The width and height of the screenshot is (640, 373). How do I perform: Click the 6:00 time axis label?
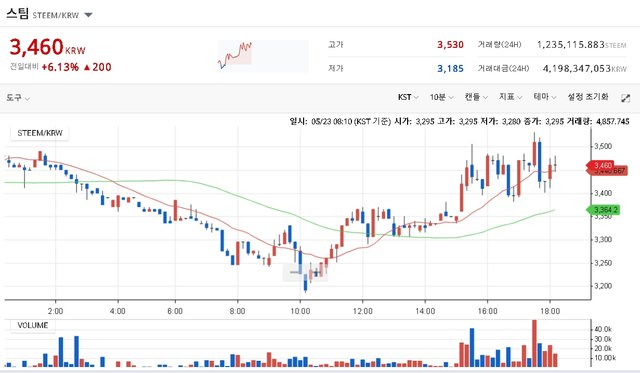point(175,311)
